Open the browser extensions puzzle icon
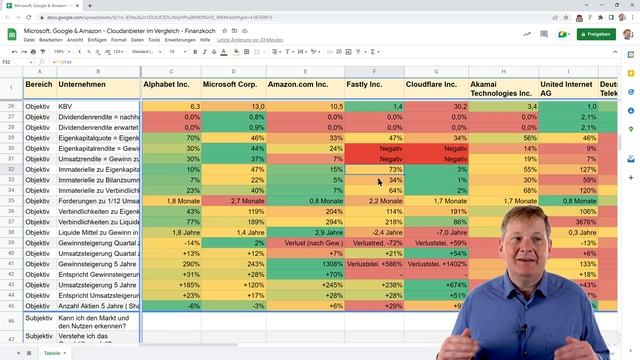640x360 pixels. pyautogui.click(x=600, y=18)
